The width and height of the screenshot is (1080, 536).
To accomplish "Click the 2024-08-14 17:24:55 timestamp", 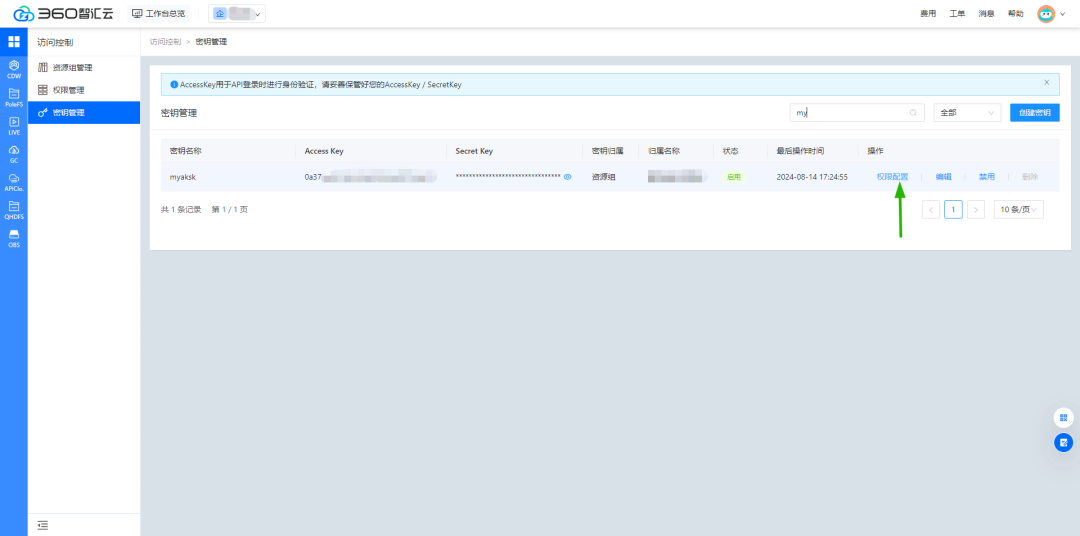I will (811, 177).
